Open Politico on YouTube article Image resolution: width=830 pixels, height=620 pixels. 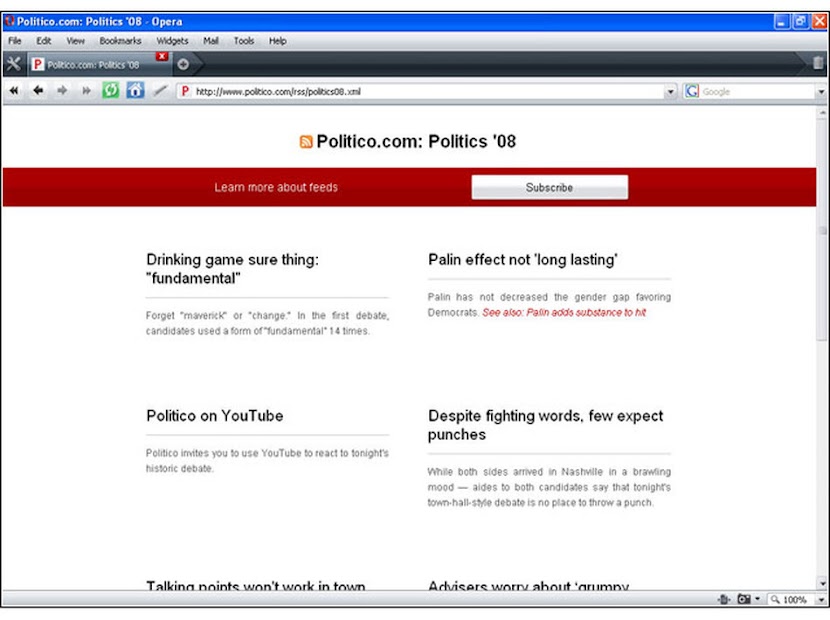[x=214, y=416]
